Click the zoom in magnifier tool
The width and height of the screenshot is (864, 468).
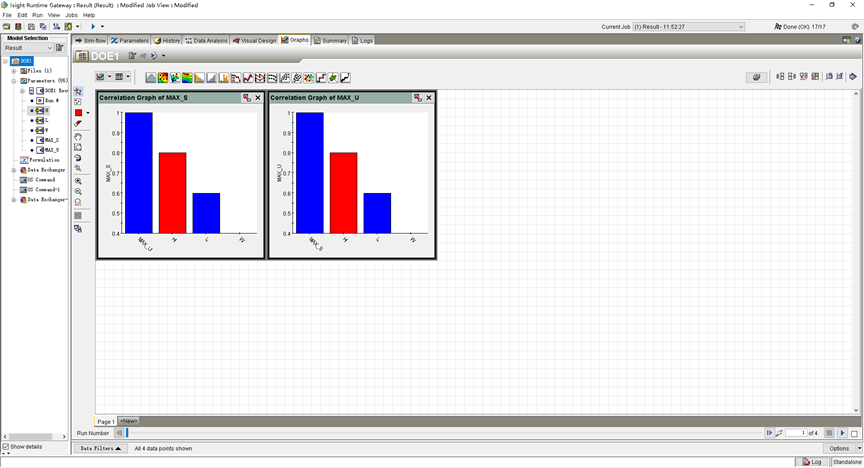pyautogui.click(x=78, y=181)
